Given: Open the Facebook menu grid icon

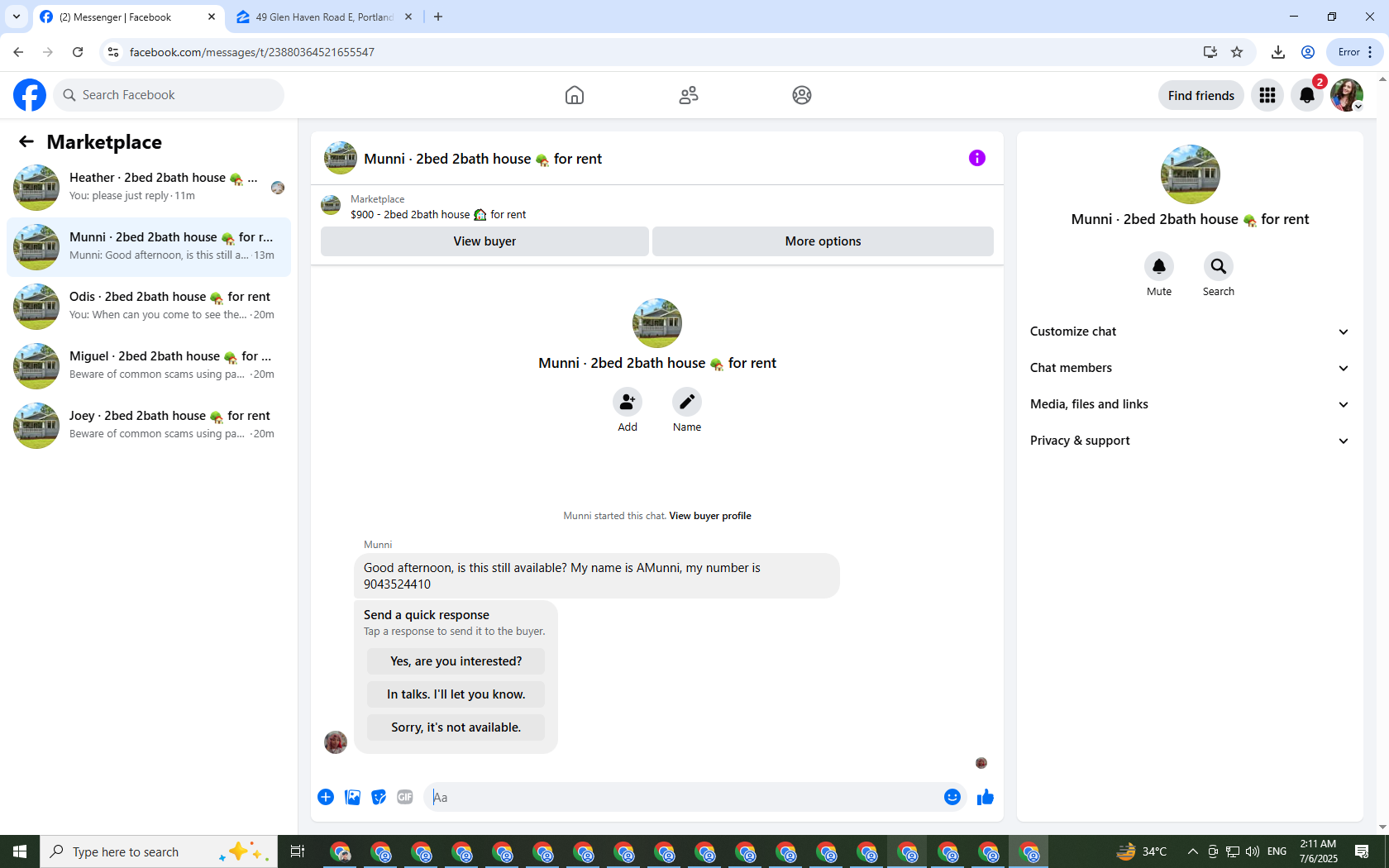Looking at the screenshot, I should 1267,95.
